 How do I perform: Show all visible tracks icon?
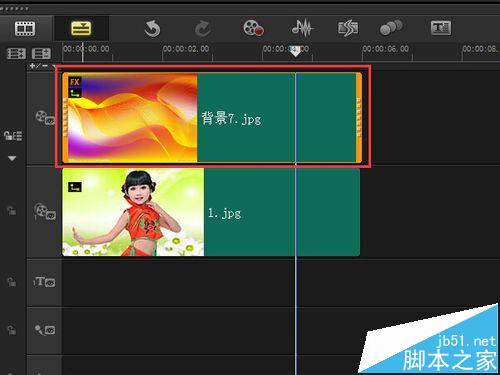point(16,54)
